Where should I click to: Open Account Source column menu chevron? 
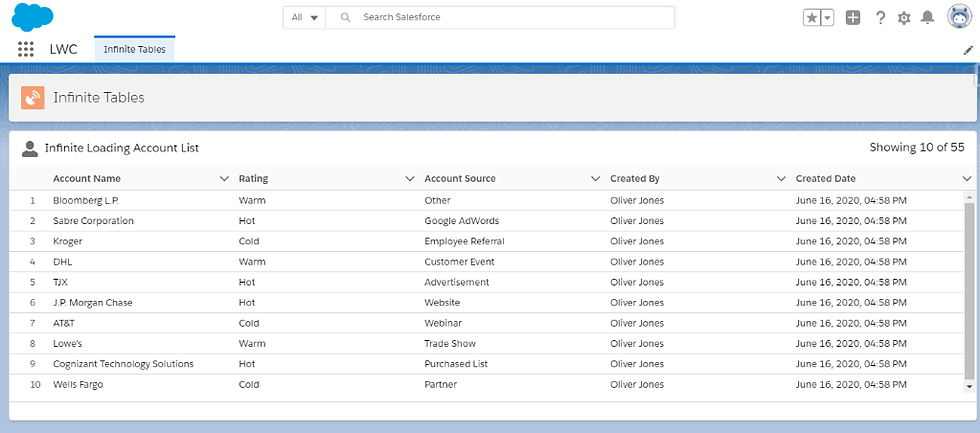(x=596, y=179)
